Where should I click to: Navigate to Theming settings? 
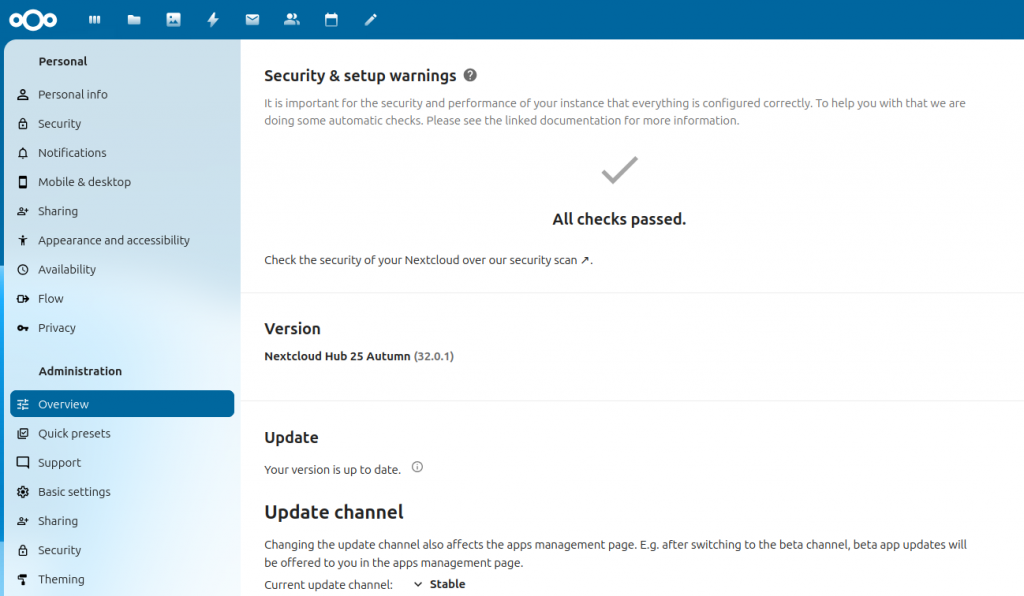tap(60, 579)
